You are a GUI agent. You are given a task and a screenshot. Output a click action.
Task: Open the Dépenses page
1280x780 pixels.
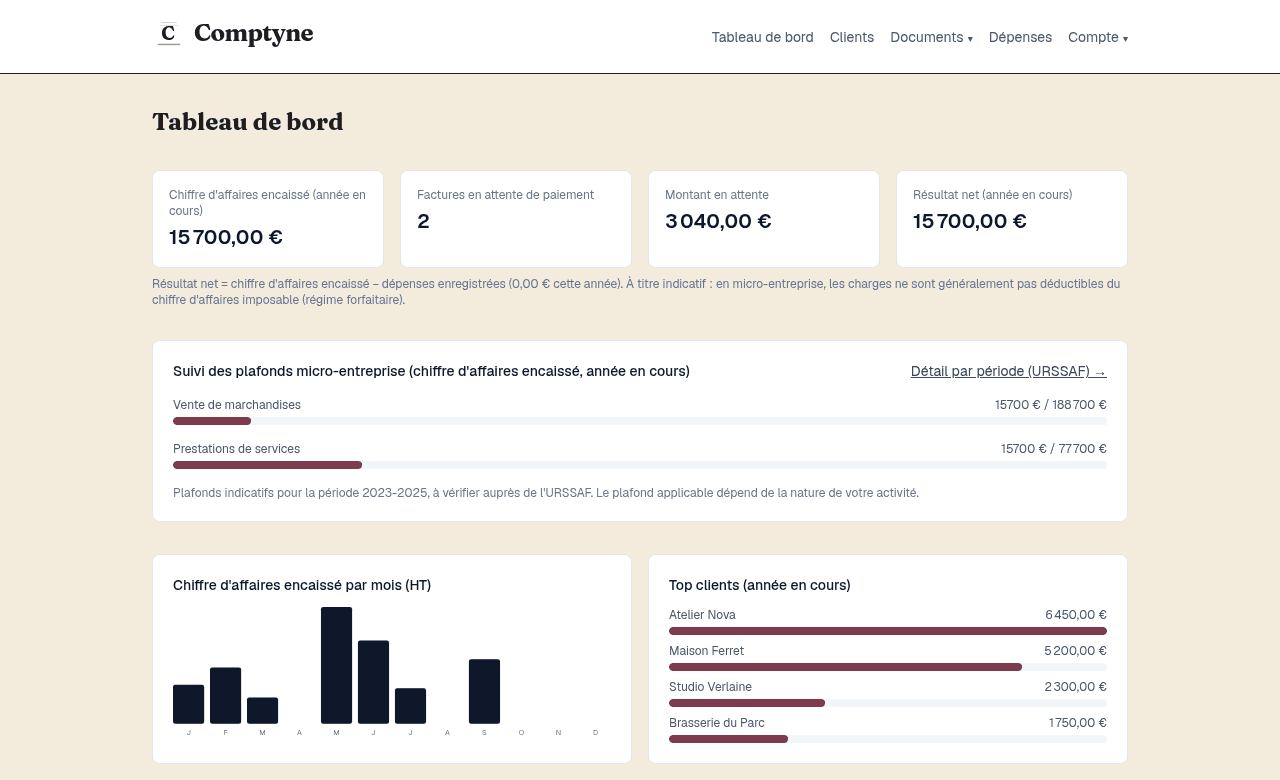click(x=1020, y=37)
